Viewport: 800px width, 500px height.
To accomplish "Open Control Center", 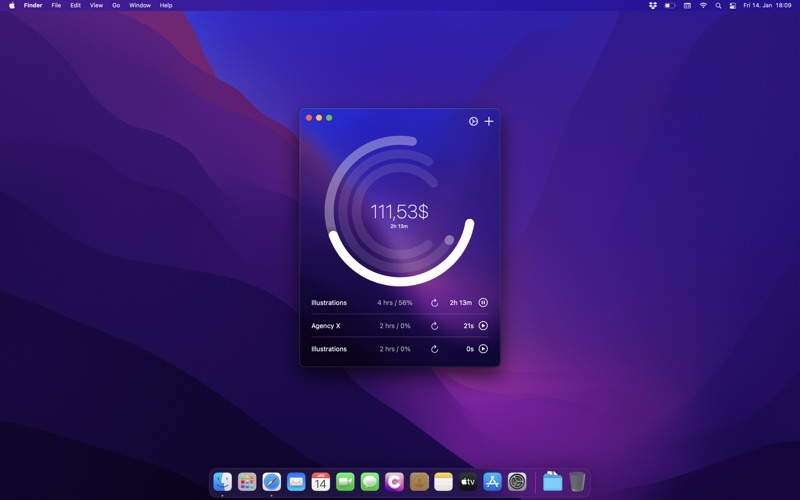I will click(733, 5).
